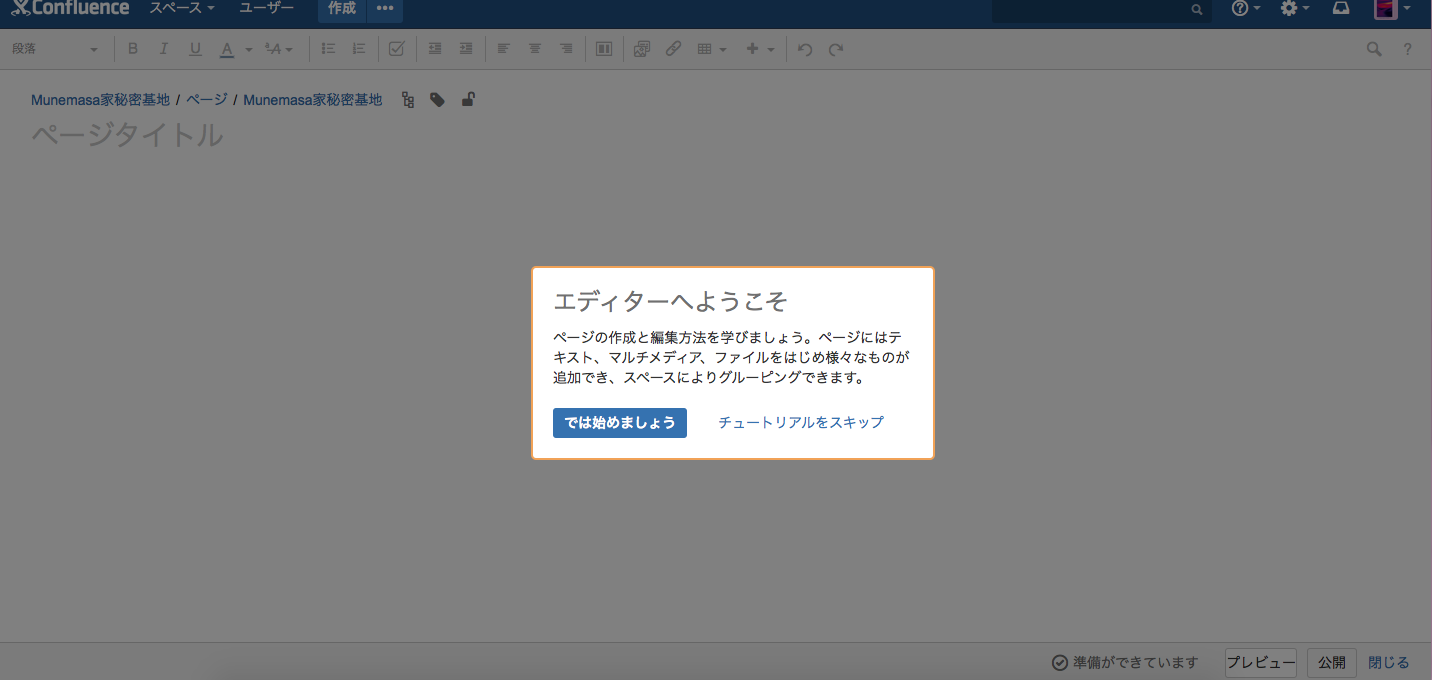Open the Confluence Spaces menu
Screen dimensions: 1432x680
coord(180,8)
